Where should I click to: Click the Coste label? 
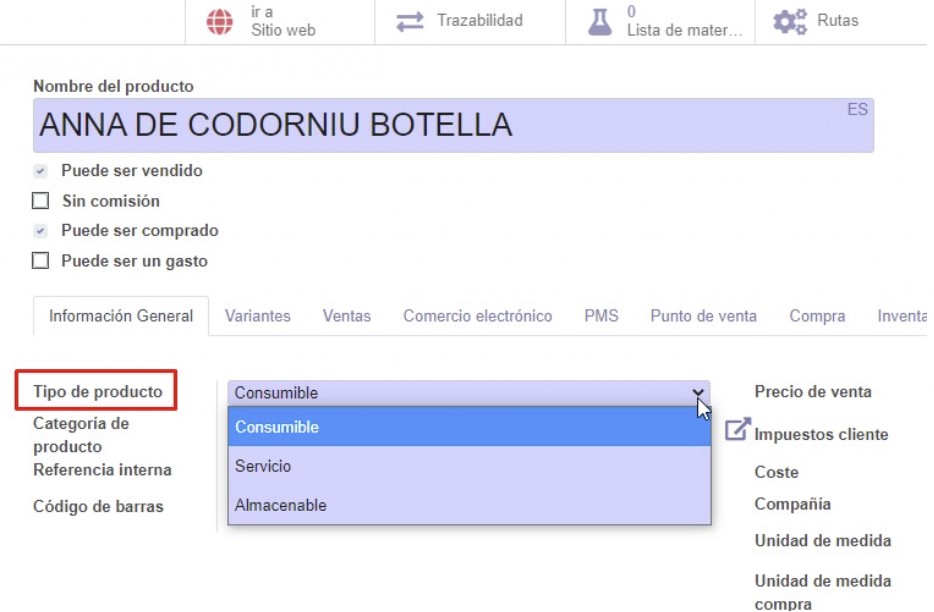pos(776,473)
